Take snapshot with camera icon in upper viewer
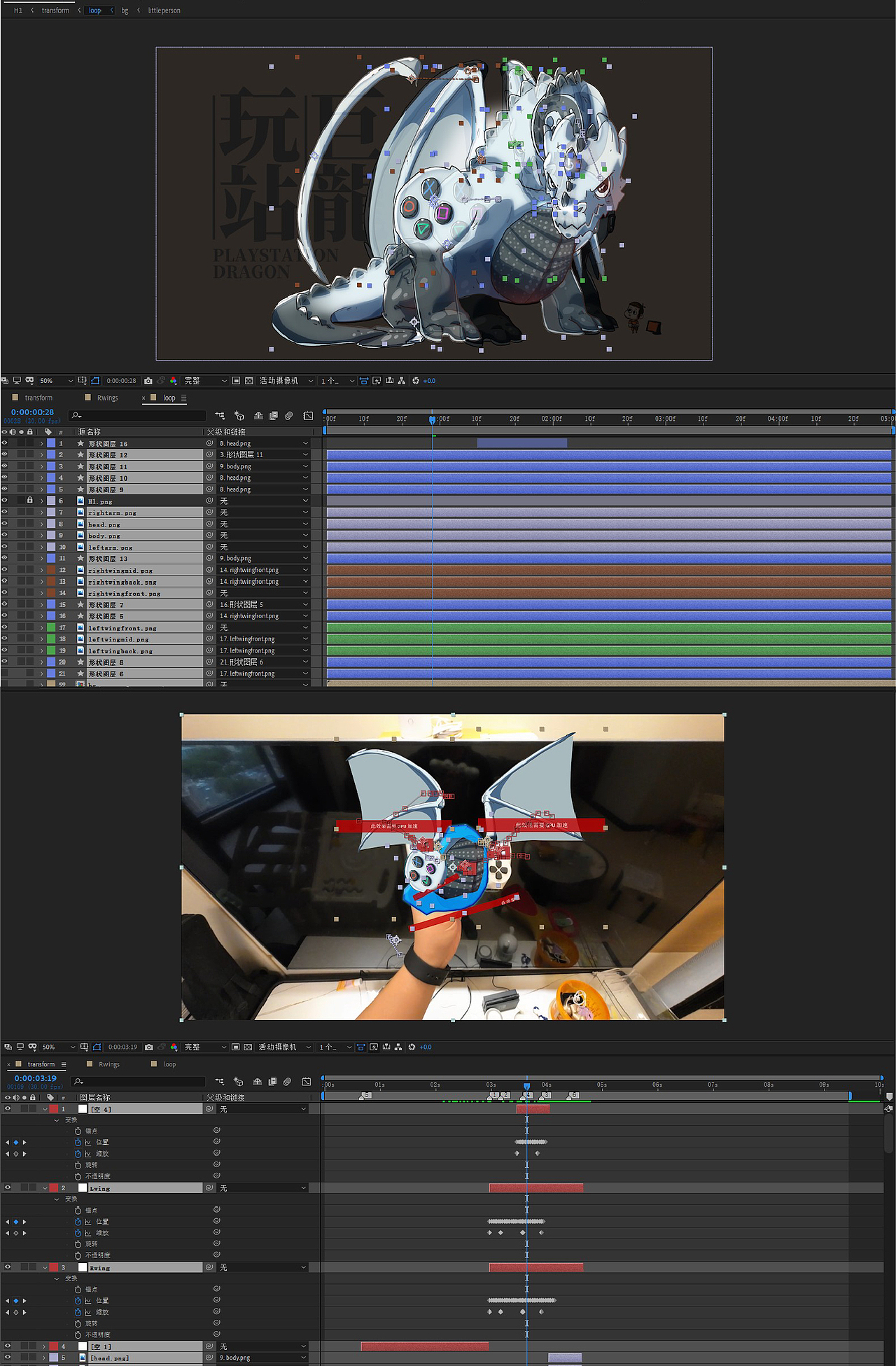 [148, 381]
